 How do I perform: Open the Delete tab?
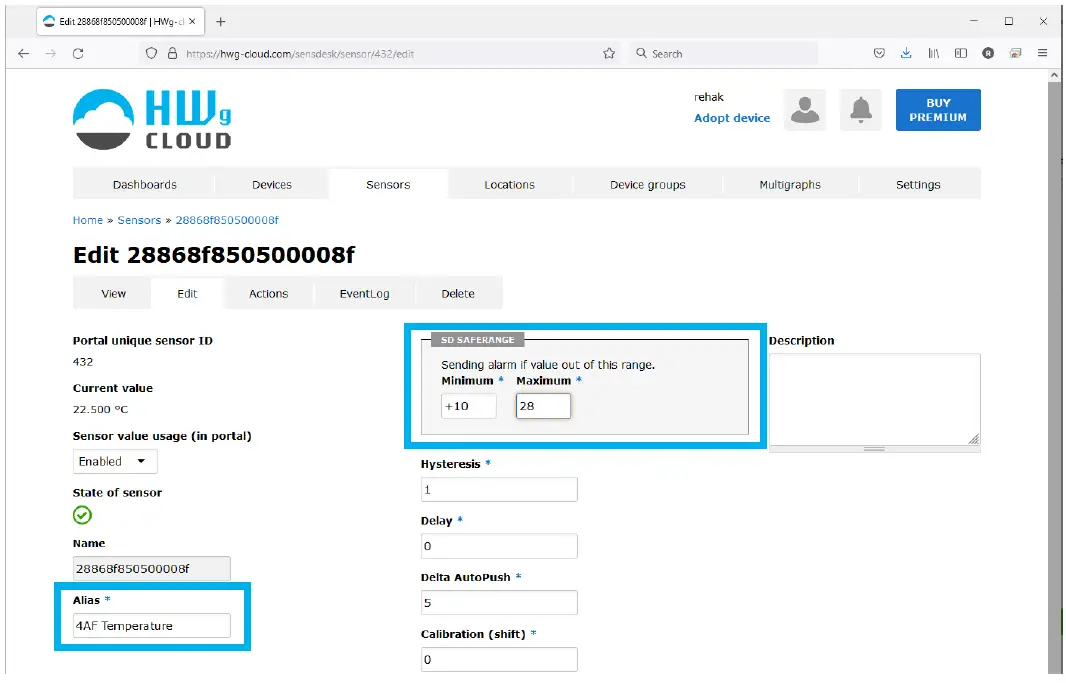(x=458, y=294)
